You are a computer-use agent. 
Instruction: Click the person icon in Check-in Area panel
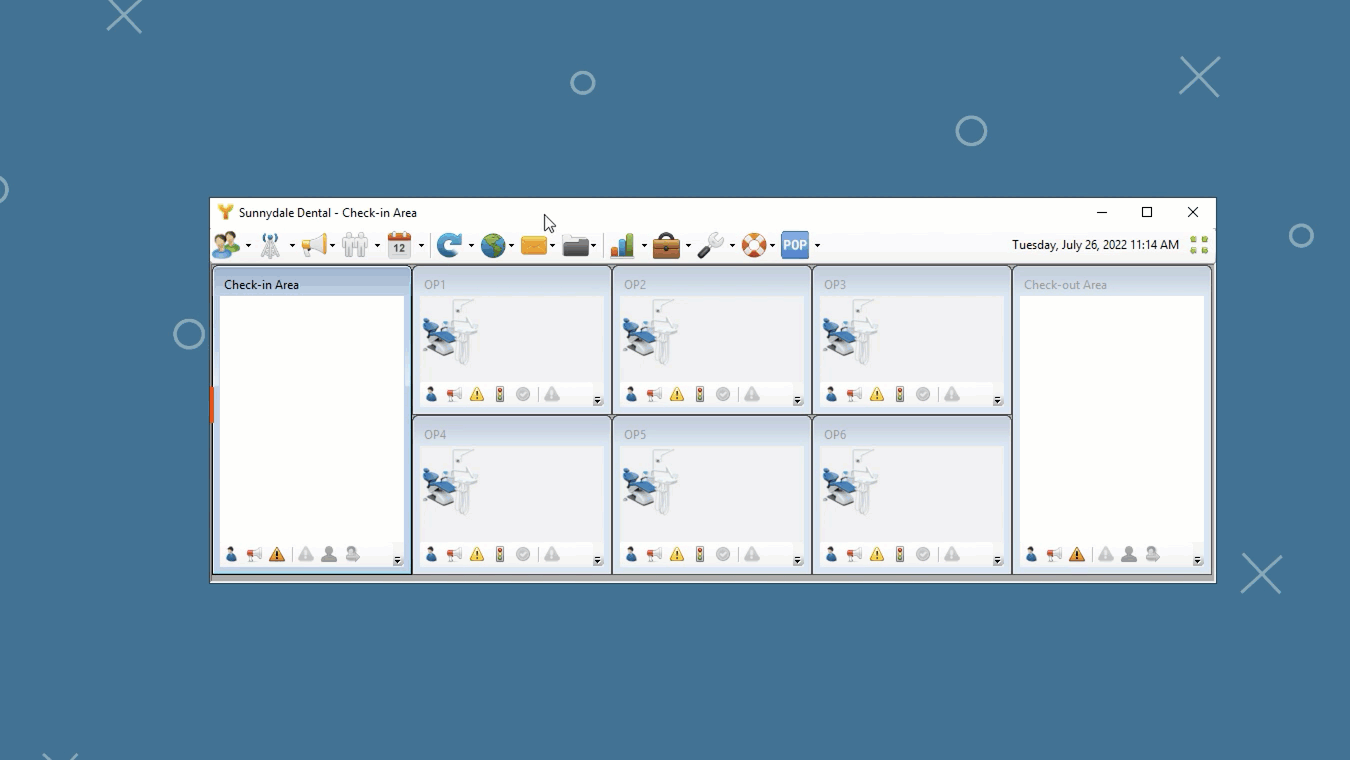(x=231, y=554)
